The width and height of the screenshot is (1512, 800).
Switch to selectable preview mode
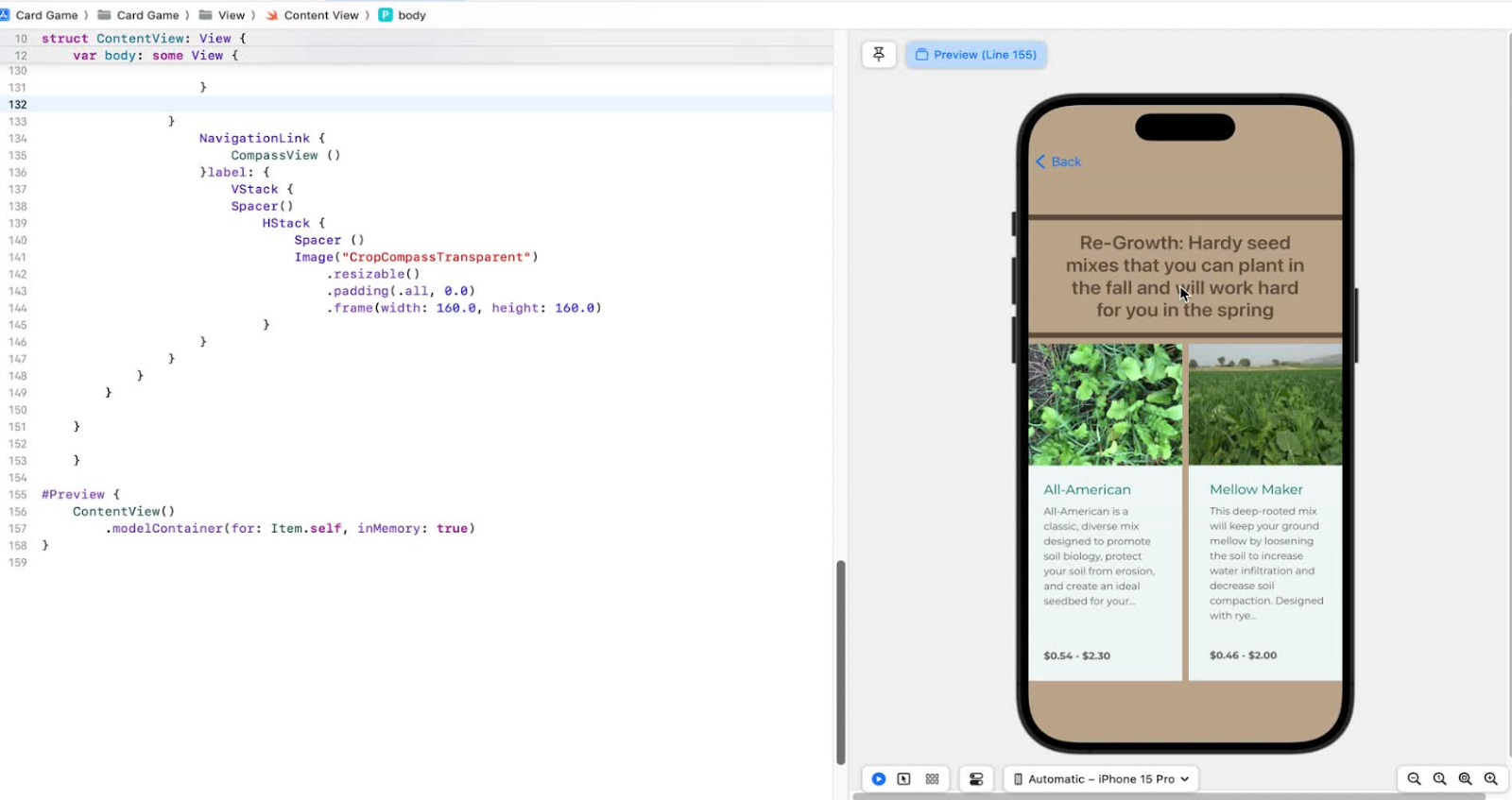point(904,779)
